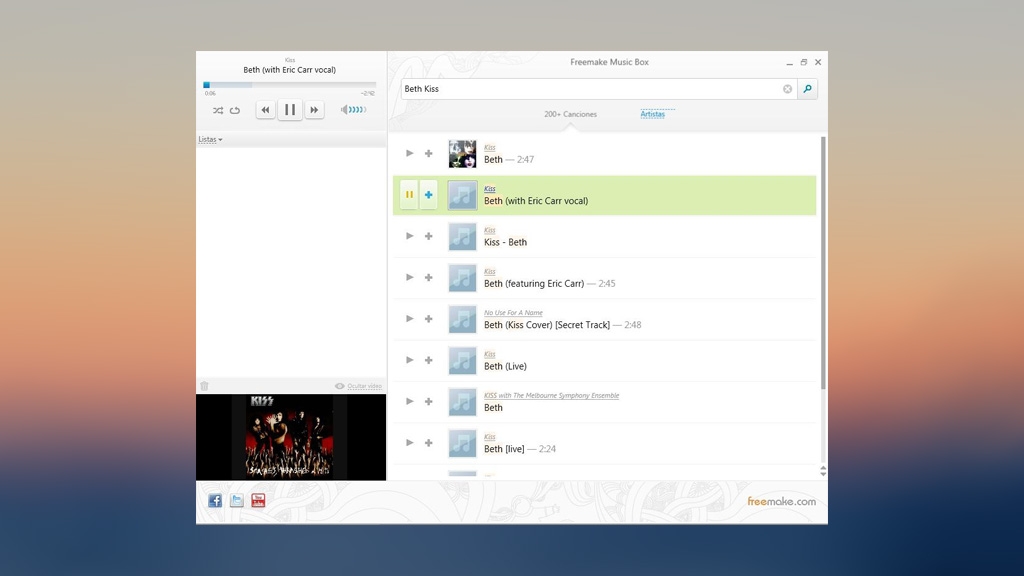Play the song Beth [live] 2:24
The height and width of the screenshot is (576, 1024).
tap(409, 443)
